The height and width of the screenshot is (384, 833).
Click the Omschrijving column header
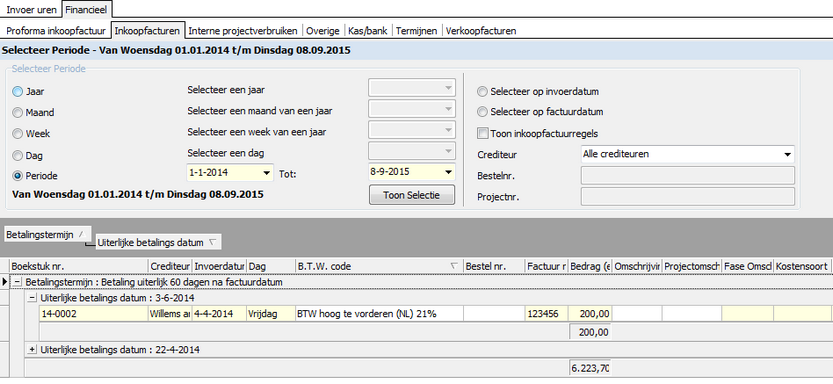coord(637,267)
